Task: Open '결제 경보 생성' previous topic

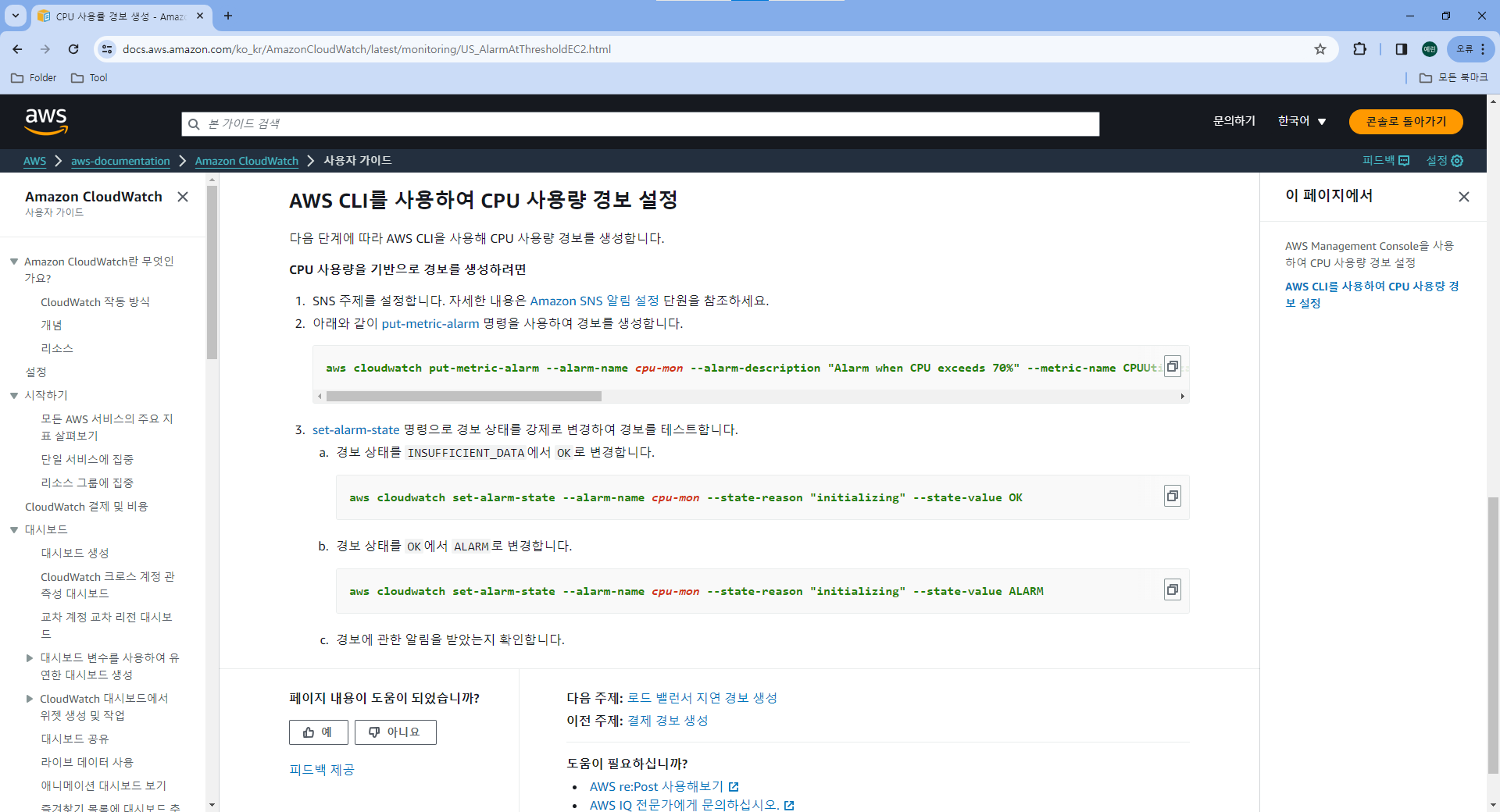Action: [668, 721]
